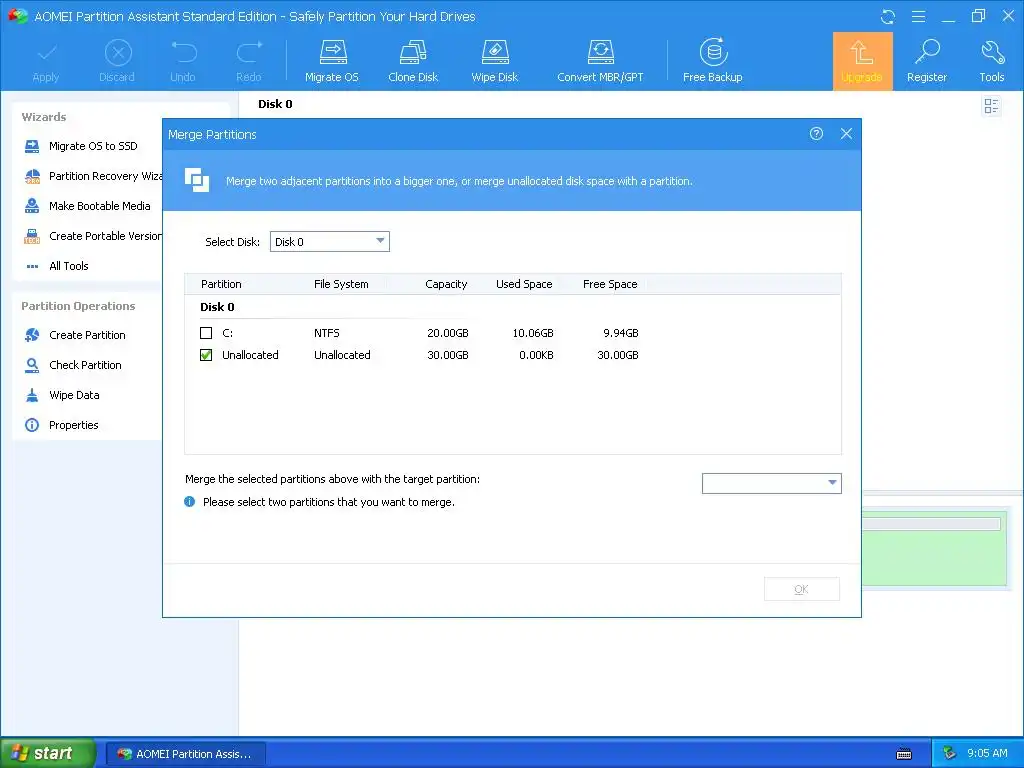Open Convert MBR/GPT tool
Image resolution: width=1024 pixels, height=768 pixels.
600,61
